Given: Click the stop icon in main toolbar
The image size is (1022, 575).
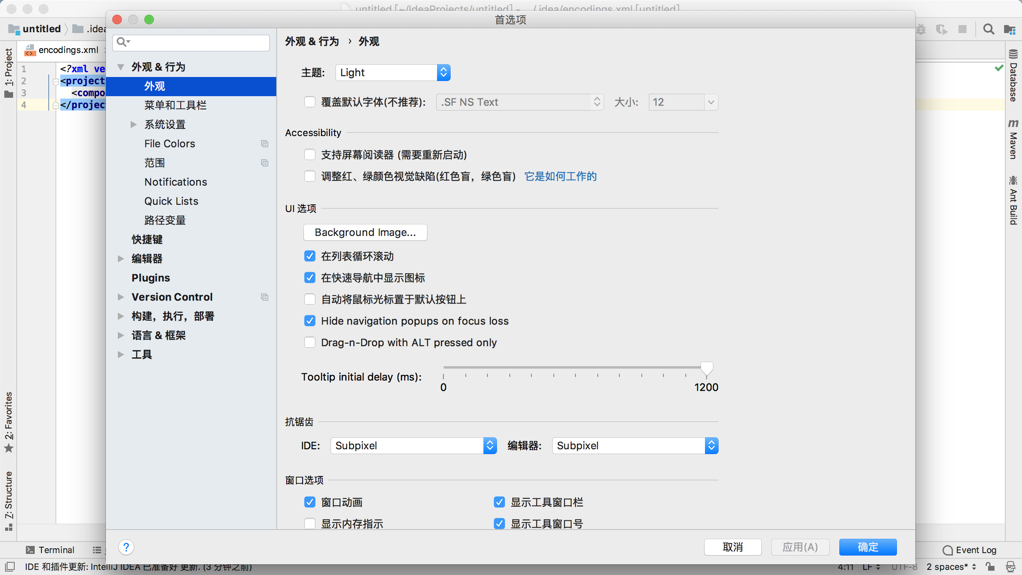Looking at the screenshot, I should (x=962, y=29).
